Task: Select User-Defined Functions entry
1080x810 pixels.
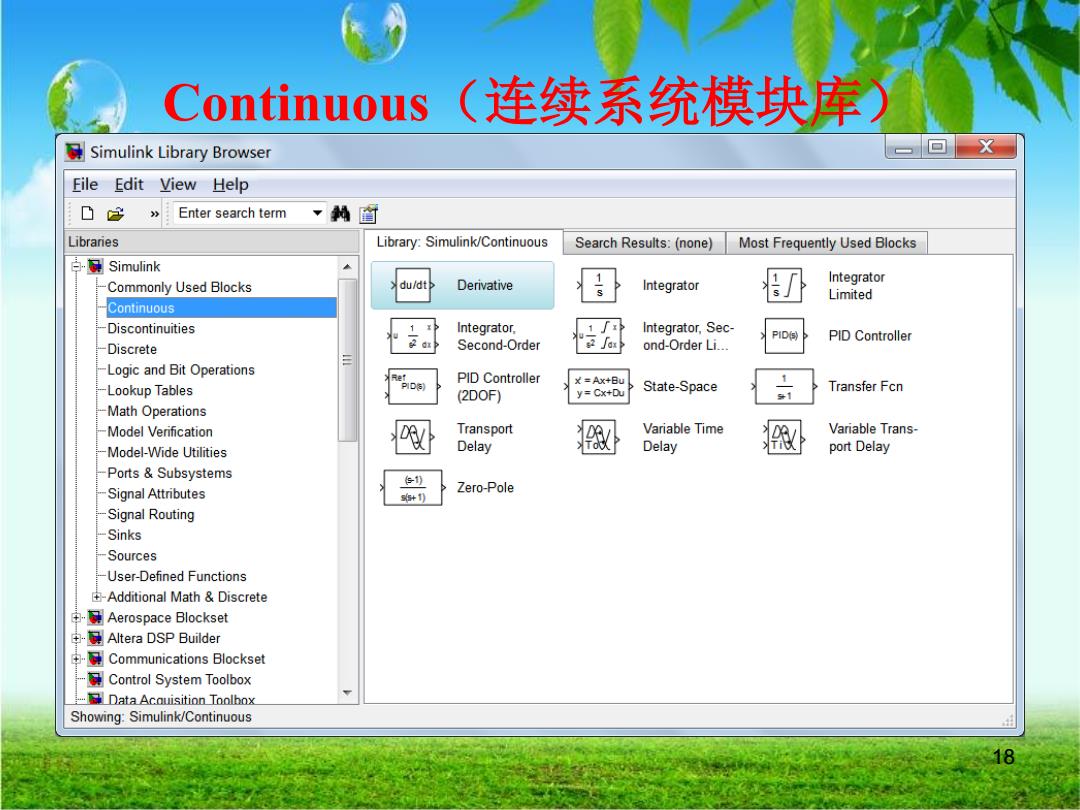Action: [x=177, y=577]
